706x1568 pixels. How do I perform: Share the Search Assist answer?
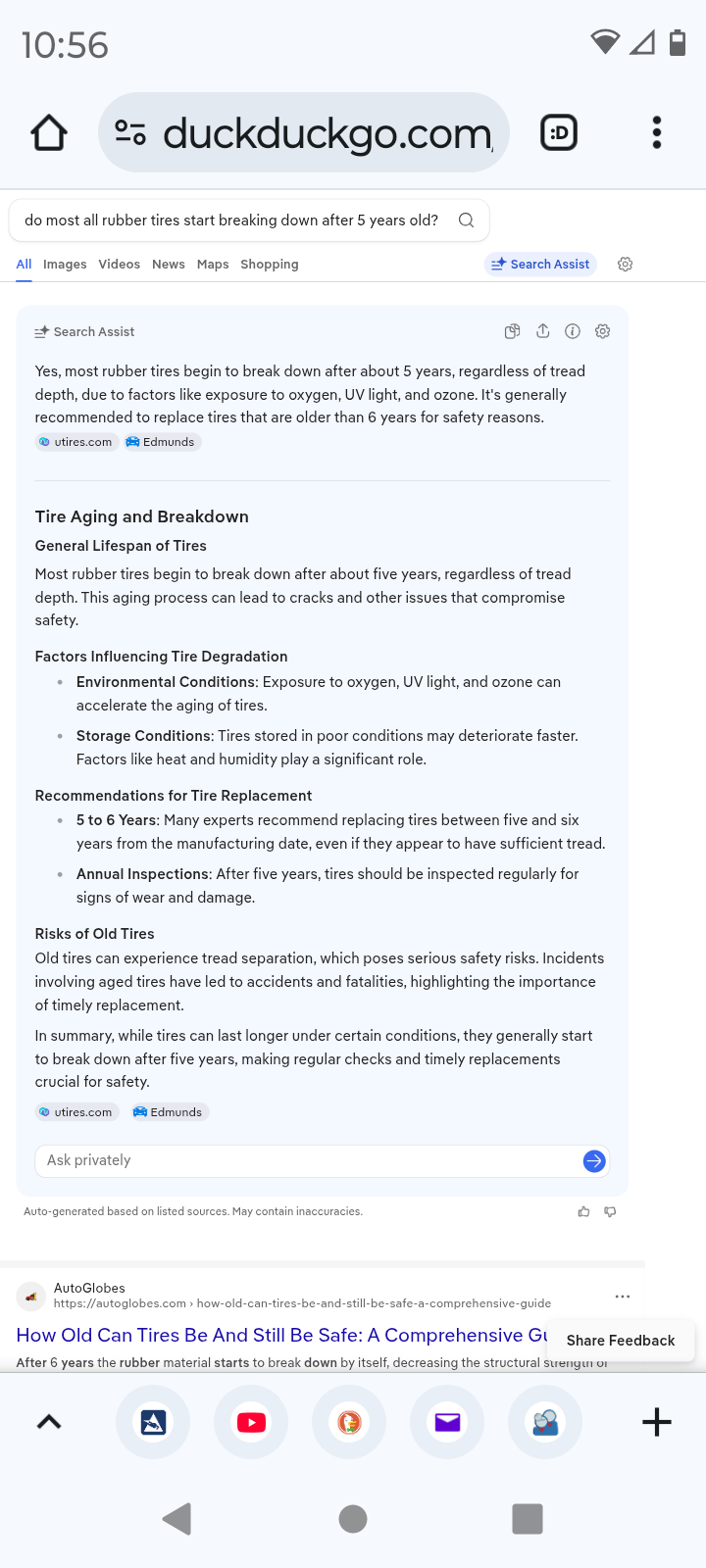pos(542,331)
